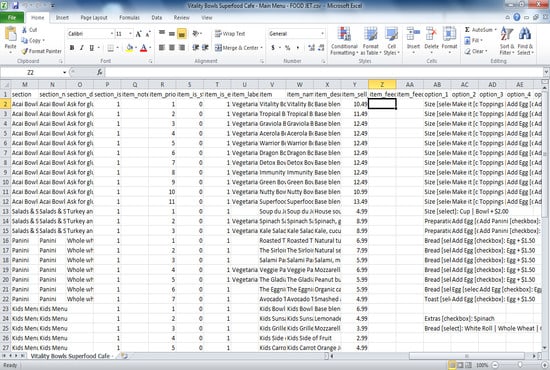Image resolution: width=550 pixels, height=370 pixels.
Task: Align cell text left
Action: [162, 48]
